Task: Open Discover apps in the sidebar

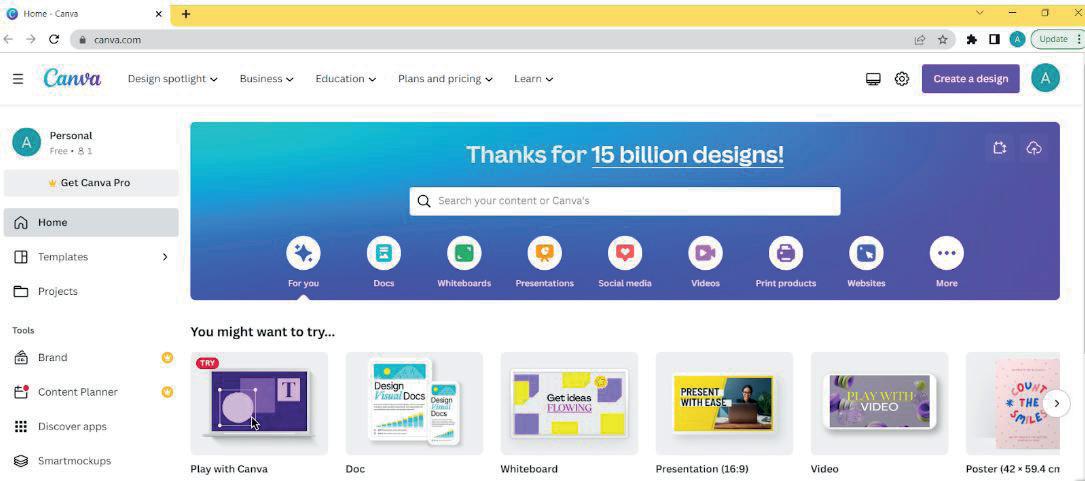Action: pos(91,426)
